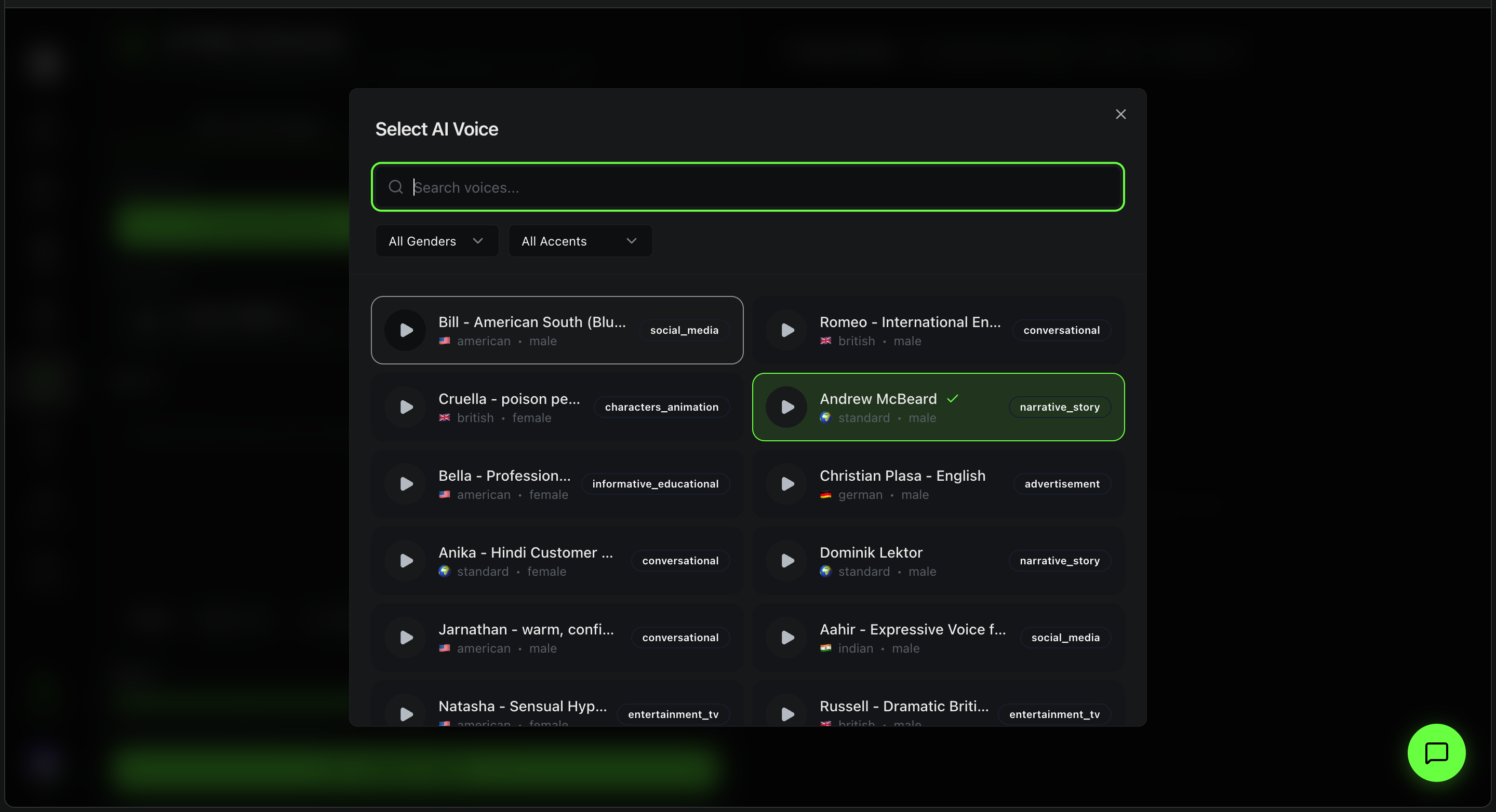The width and height of the screenshot is (1496, 812).
Task: Play the Aahir expressive voice sample
Action: pyautogui.click(x=786, y=637)
